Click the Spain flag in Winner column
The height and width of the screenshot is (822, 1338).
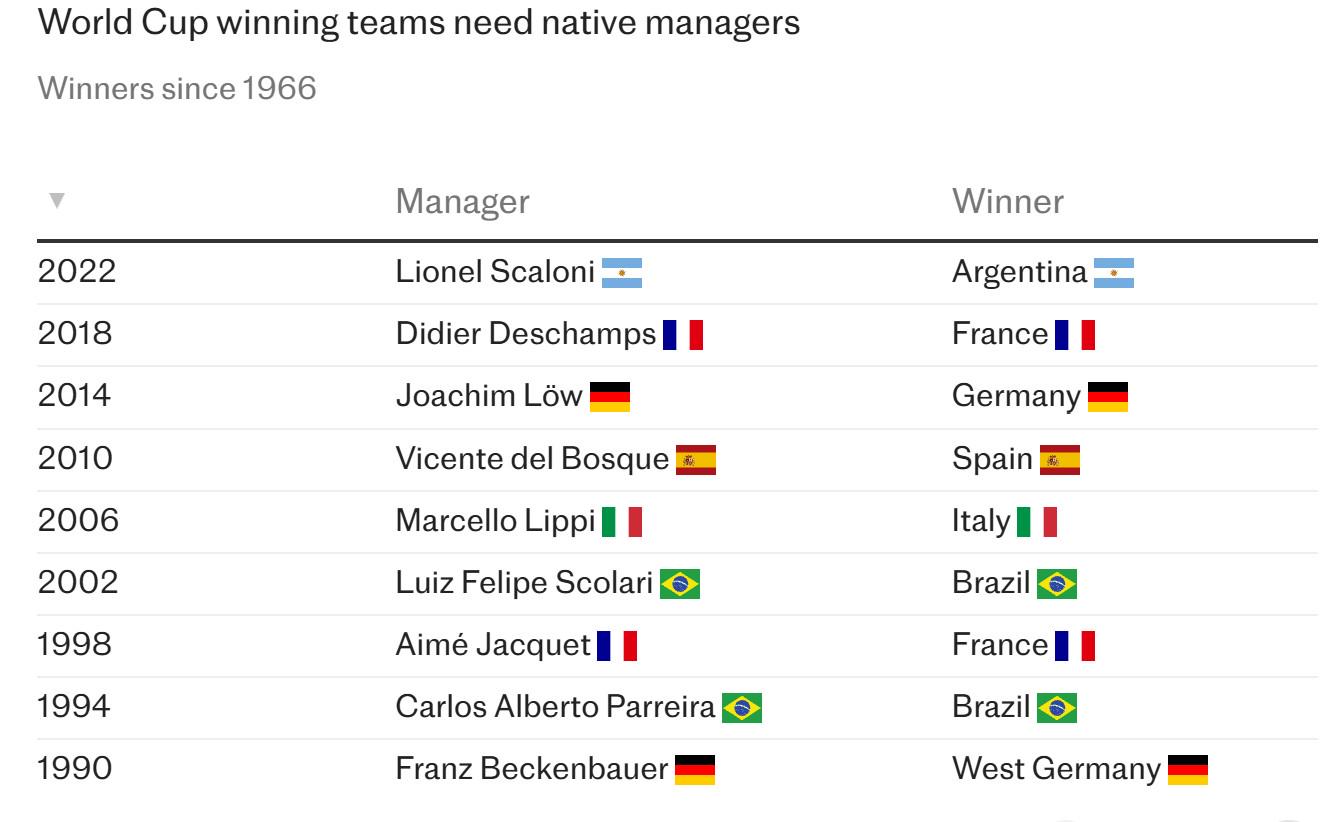(x=1060, y=460)
